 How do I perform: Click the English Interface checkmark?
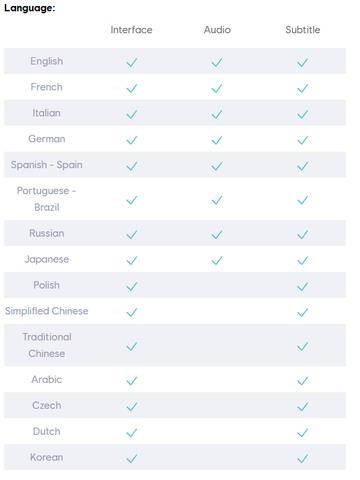point(132,62)
